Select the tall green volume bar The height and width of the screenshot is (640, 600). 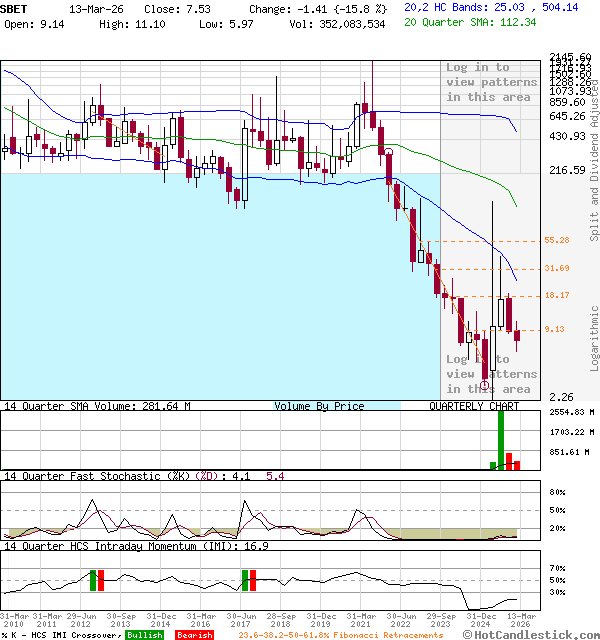point(501,440)
